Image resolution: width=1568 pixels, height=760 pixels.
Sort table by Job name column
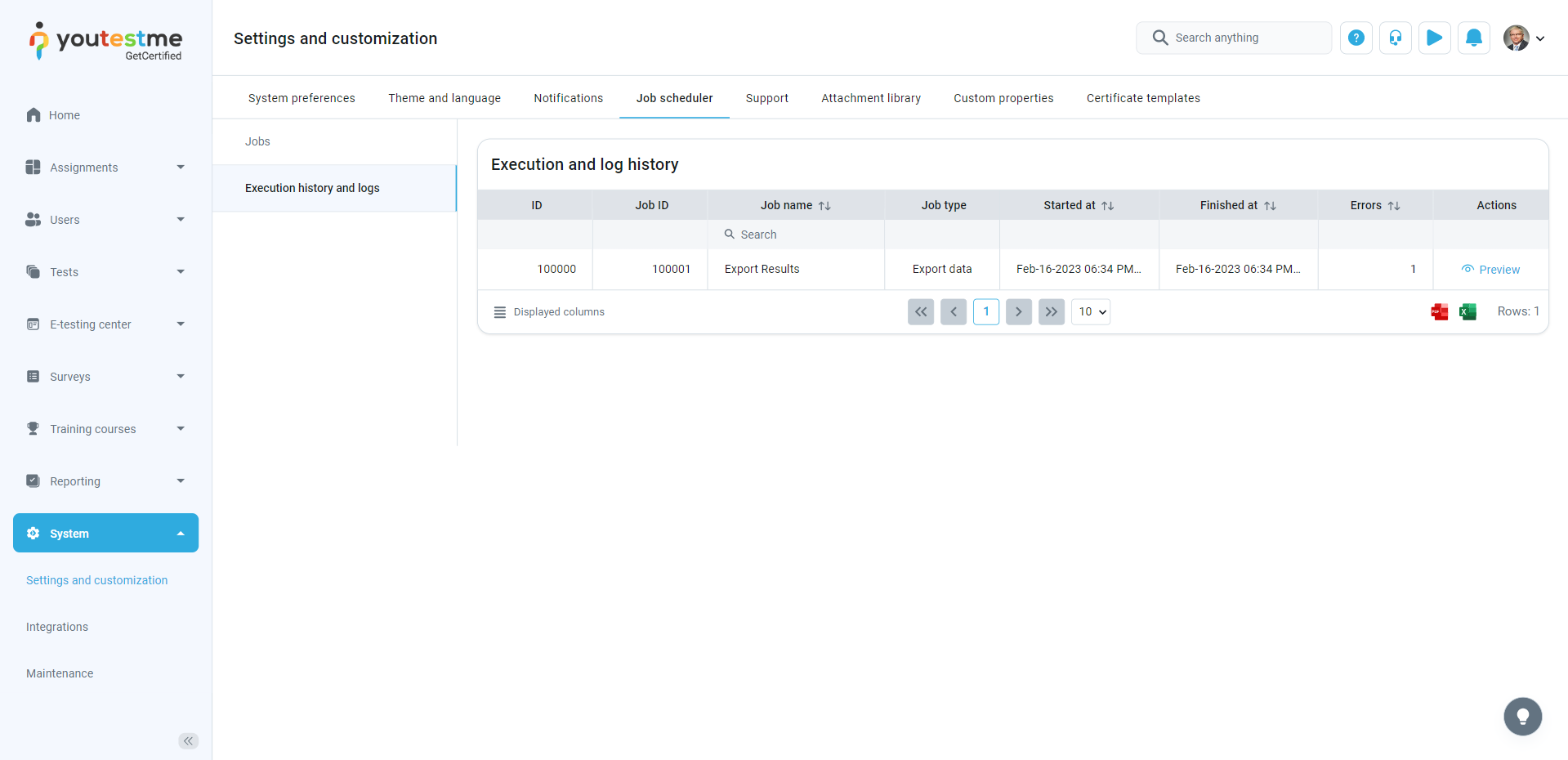824,206
